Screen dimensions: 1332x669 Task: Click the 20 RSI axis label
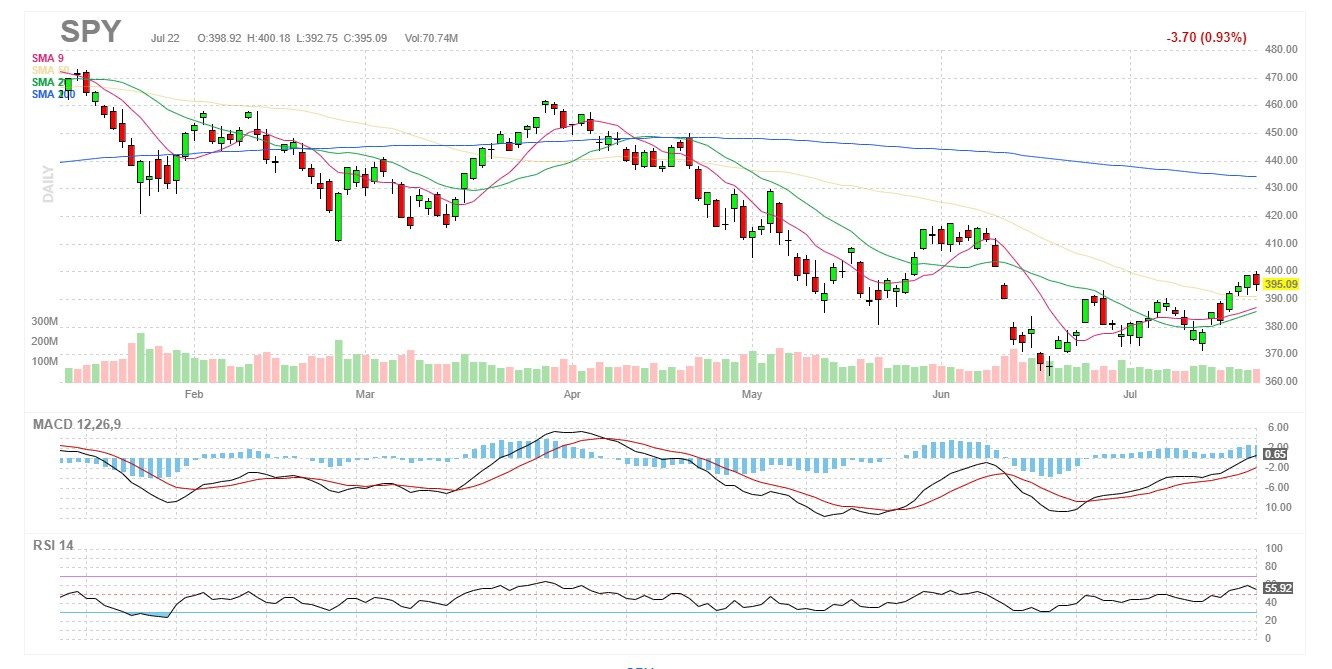1272,620
